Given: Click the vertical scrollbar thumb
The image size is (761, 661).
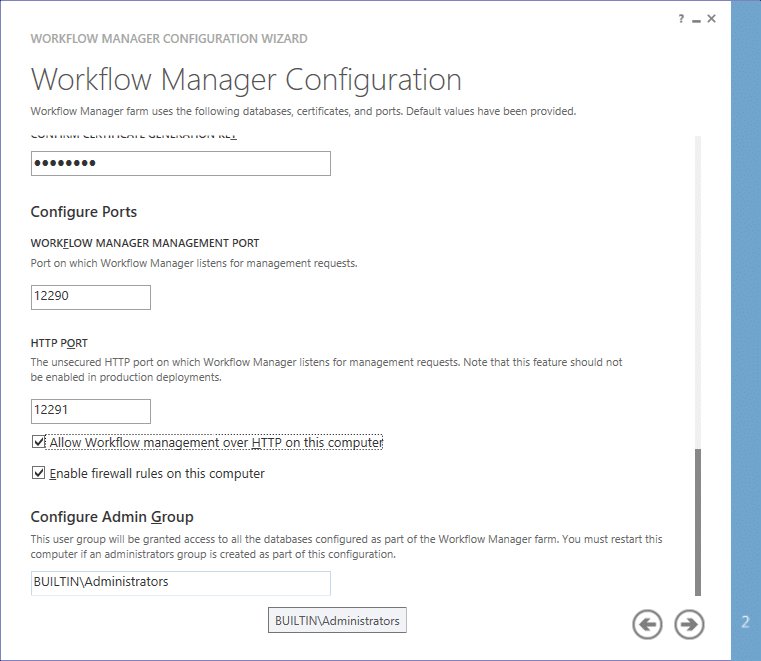Looking at the screenshot, I should [698, 522].
